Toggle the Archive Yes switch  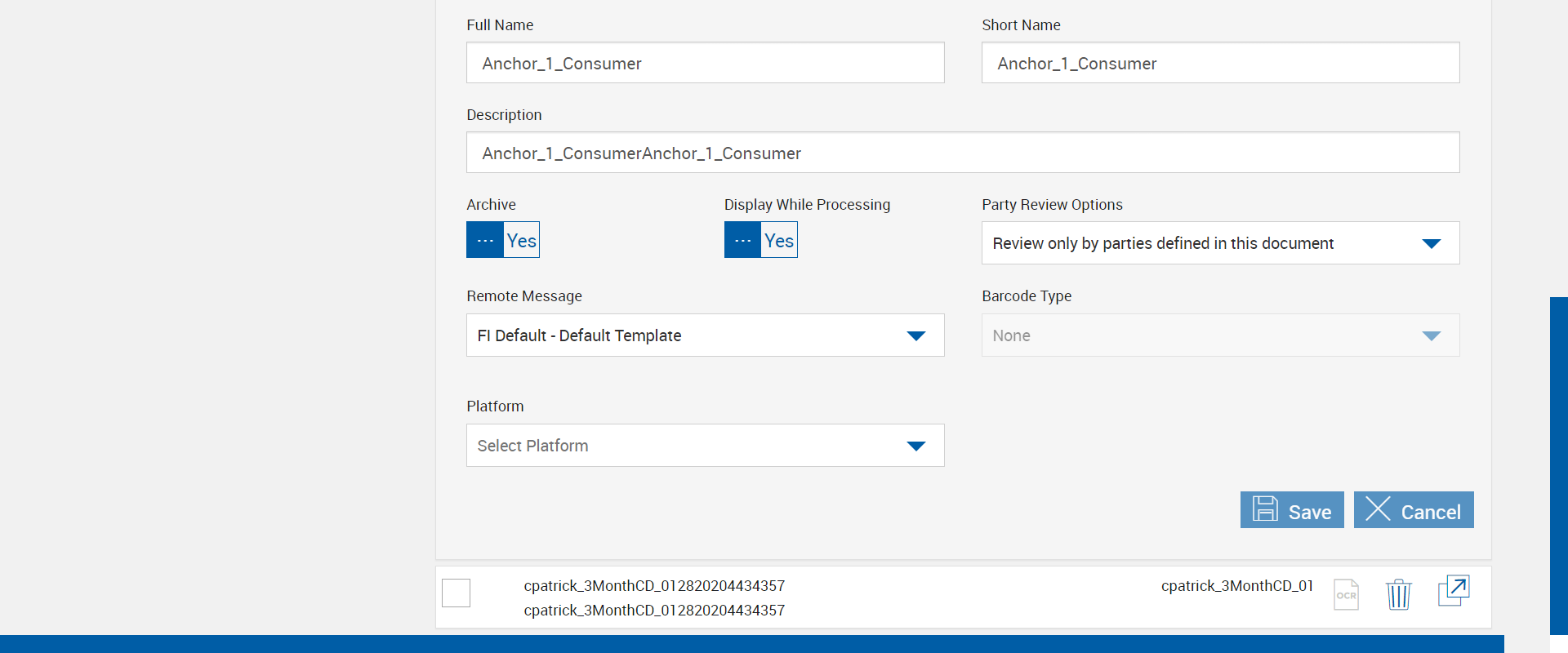point(503,240)
